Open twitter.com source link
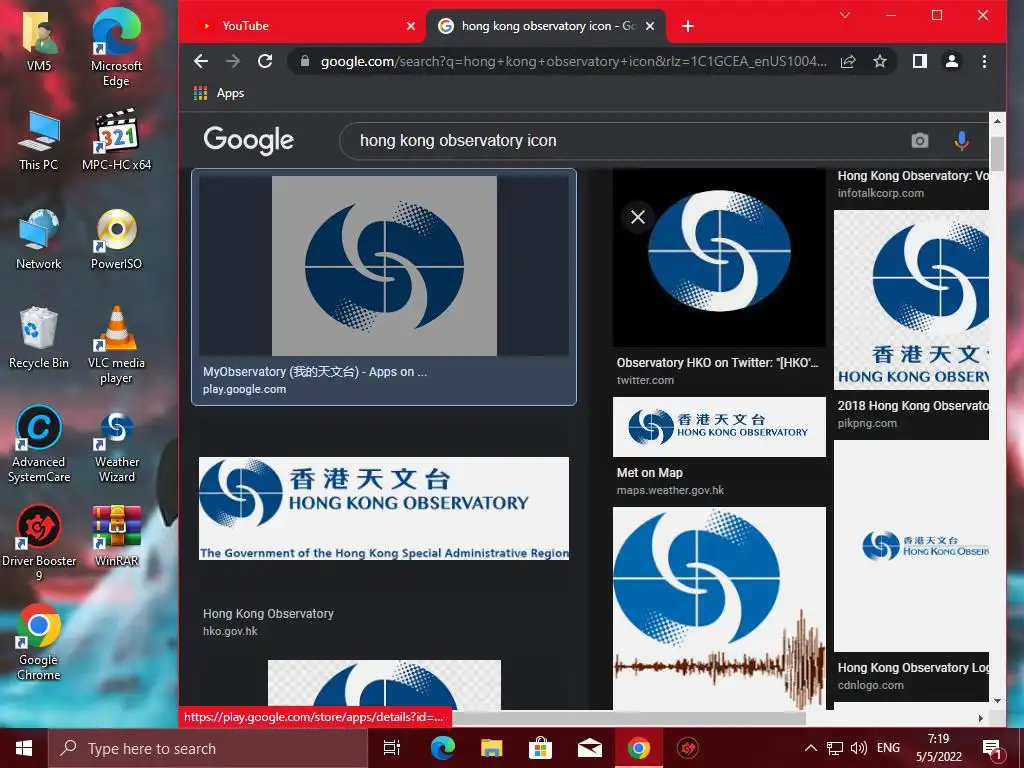The image size is (1024, 768). (x=645, y=380)
